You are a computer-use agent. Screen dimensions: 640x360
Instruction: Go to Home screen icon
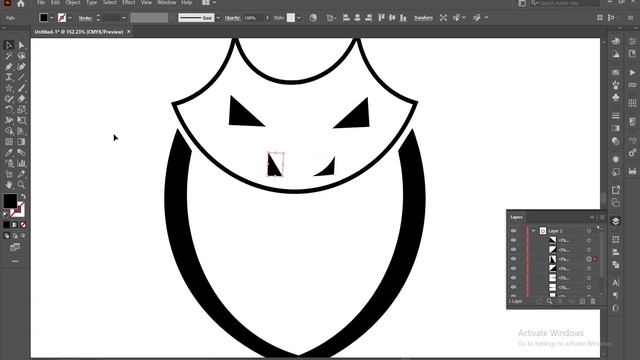click(x=21, y=4)
